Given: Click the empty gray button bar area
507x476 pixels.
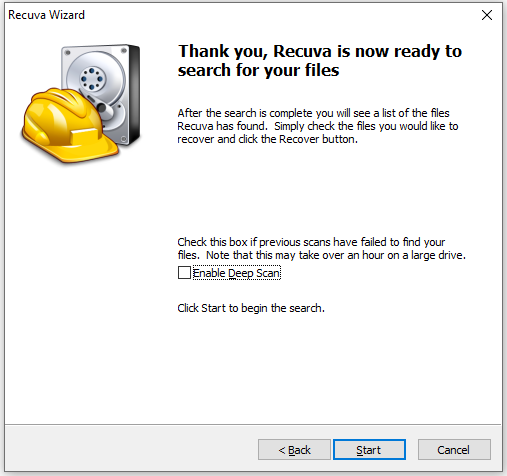Looking at the screenshot, I should pos(131,448).
